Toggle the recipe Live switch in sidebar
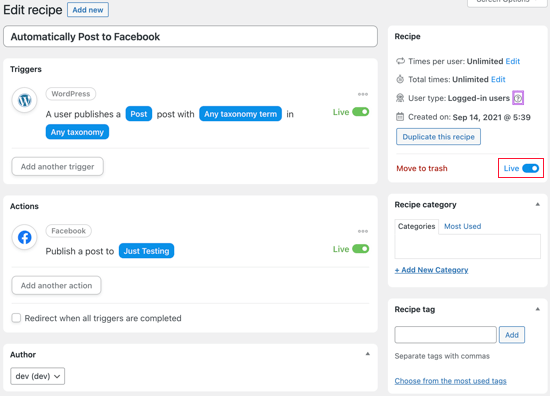Screen dimensions: 550x396 (530, 168)
